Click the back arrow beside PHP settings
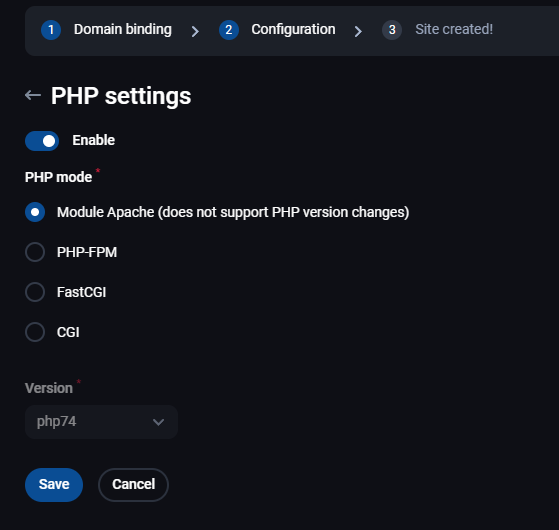Viewport: 559px width, 530px height. pyautogui.click(x=33, y=95)
